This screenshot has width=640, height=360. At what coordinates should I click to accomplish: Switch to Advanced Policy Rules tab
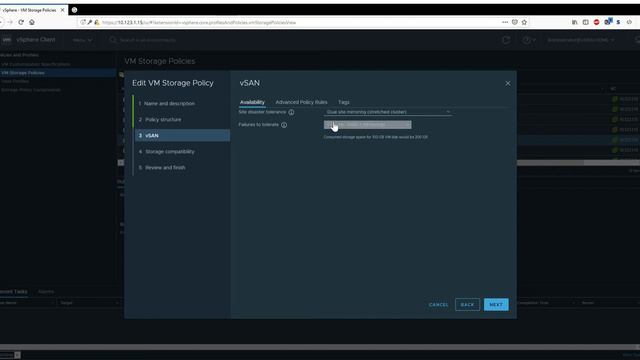pyautogui.click(x=301, y=102)
